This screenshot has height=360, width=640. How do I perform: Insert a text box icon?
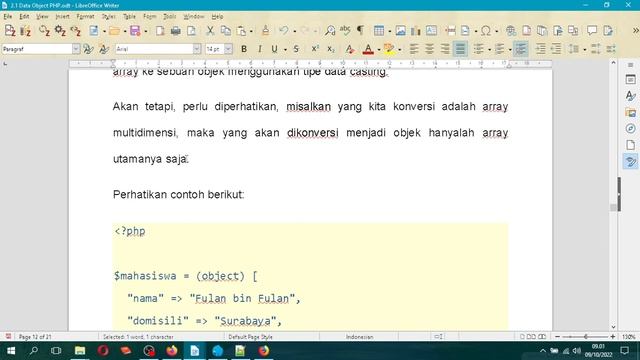coord(431,31)
